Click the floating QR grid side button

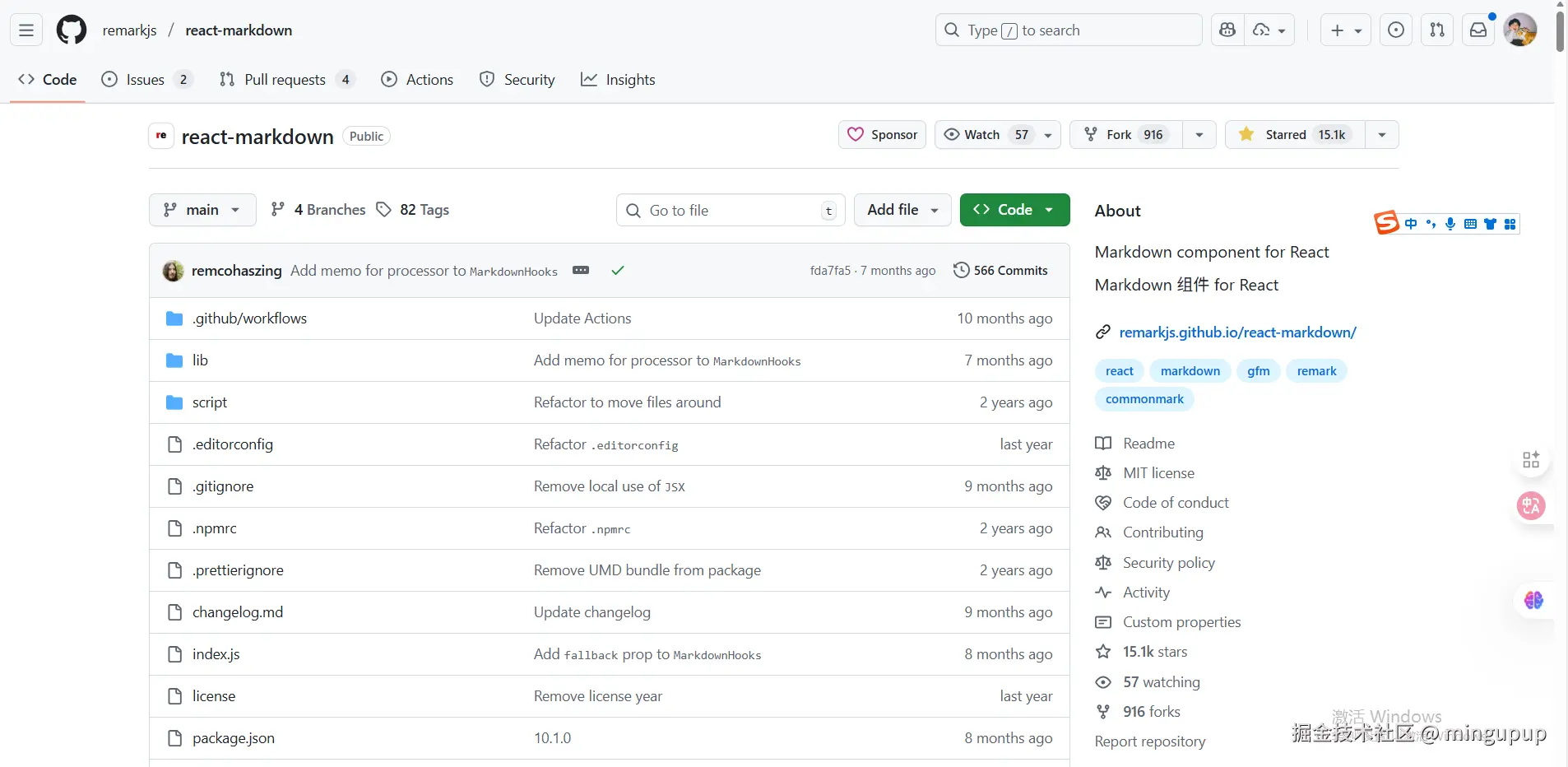(x=1531, y=459)
